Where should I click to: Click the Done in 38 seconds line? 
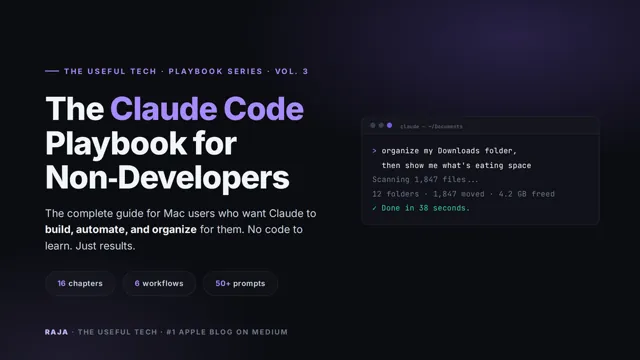point(425,208)
